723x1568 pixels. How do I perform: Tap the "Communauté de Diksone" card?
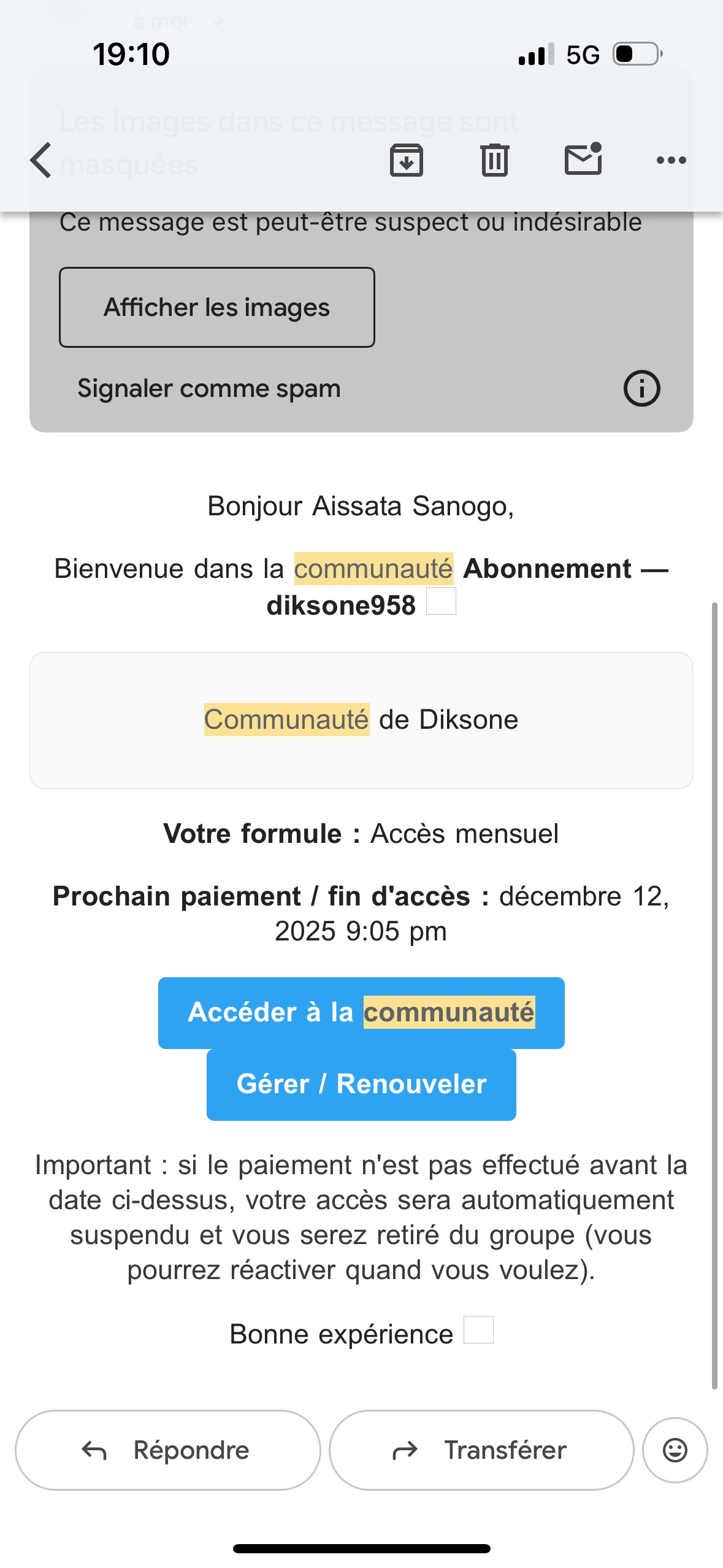(361, 720)
